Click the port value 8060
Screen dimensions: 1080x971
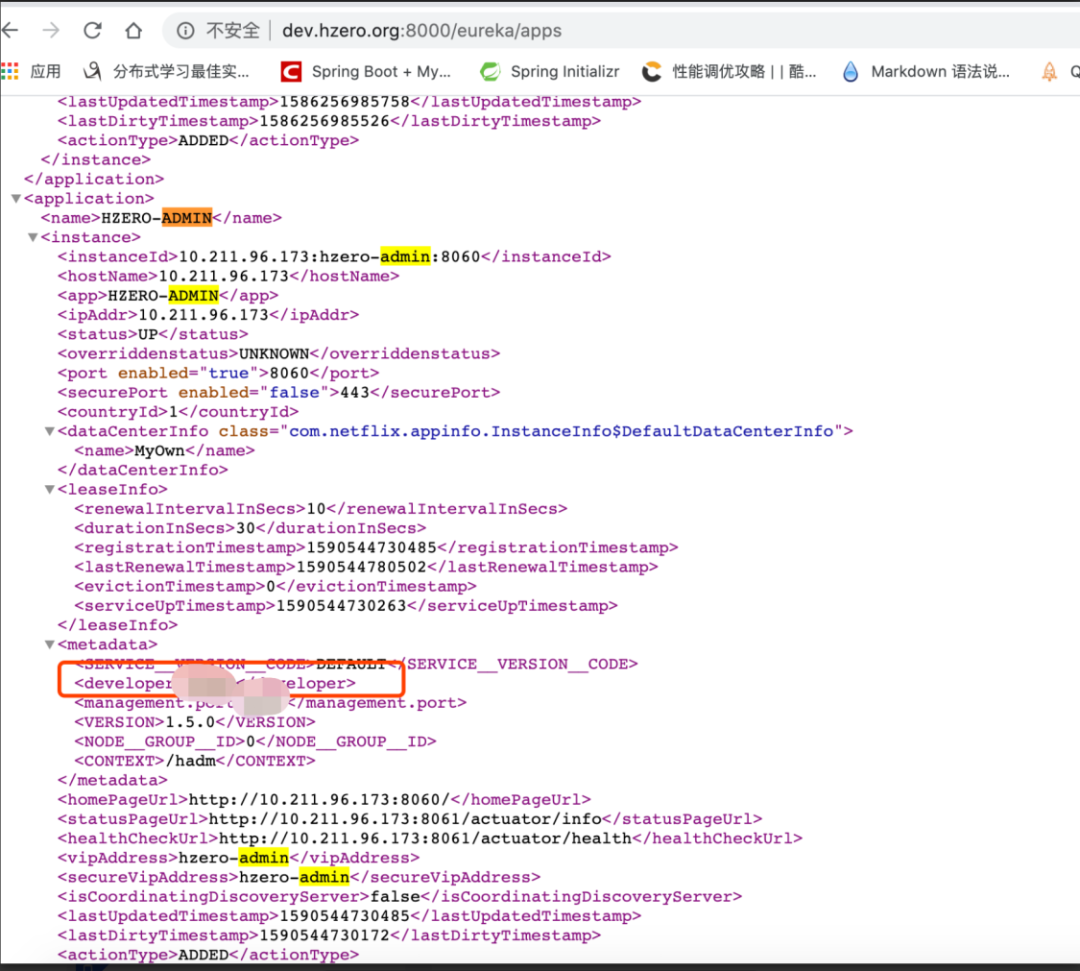coord(289,373)
